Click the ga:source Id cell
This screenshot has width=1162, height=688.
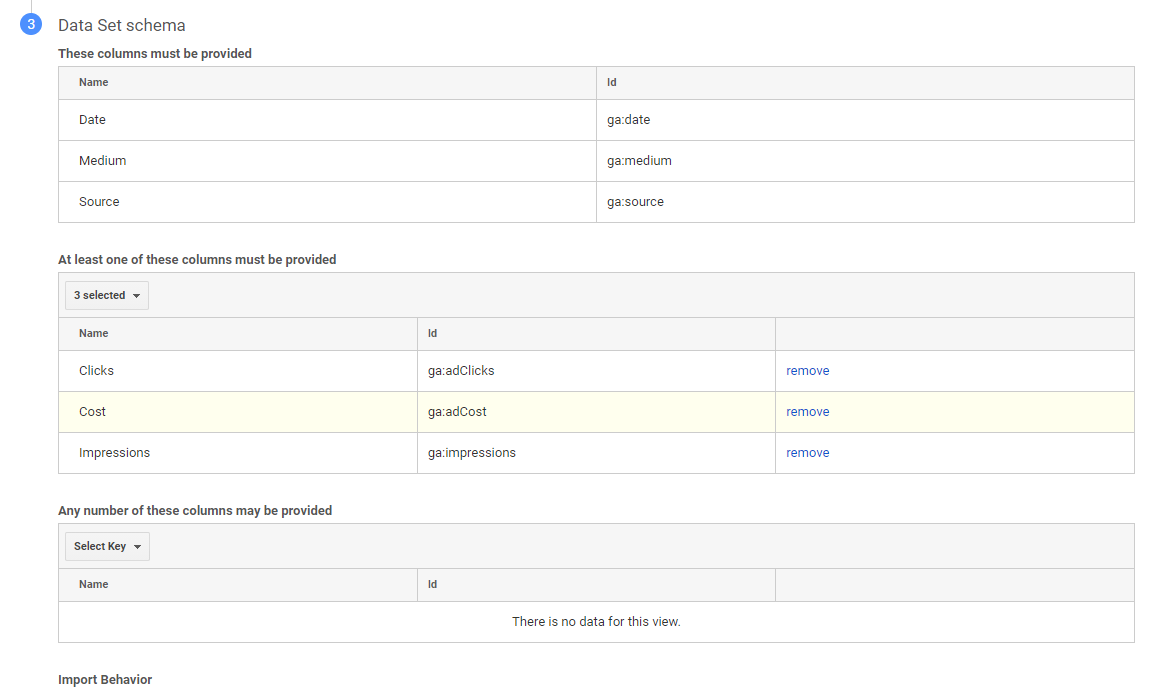pyautogui.click(x=635, y=202)
